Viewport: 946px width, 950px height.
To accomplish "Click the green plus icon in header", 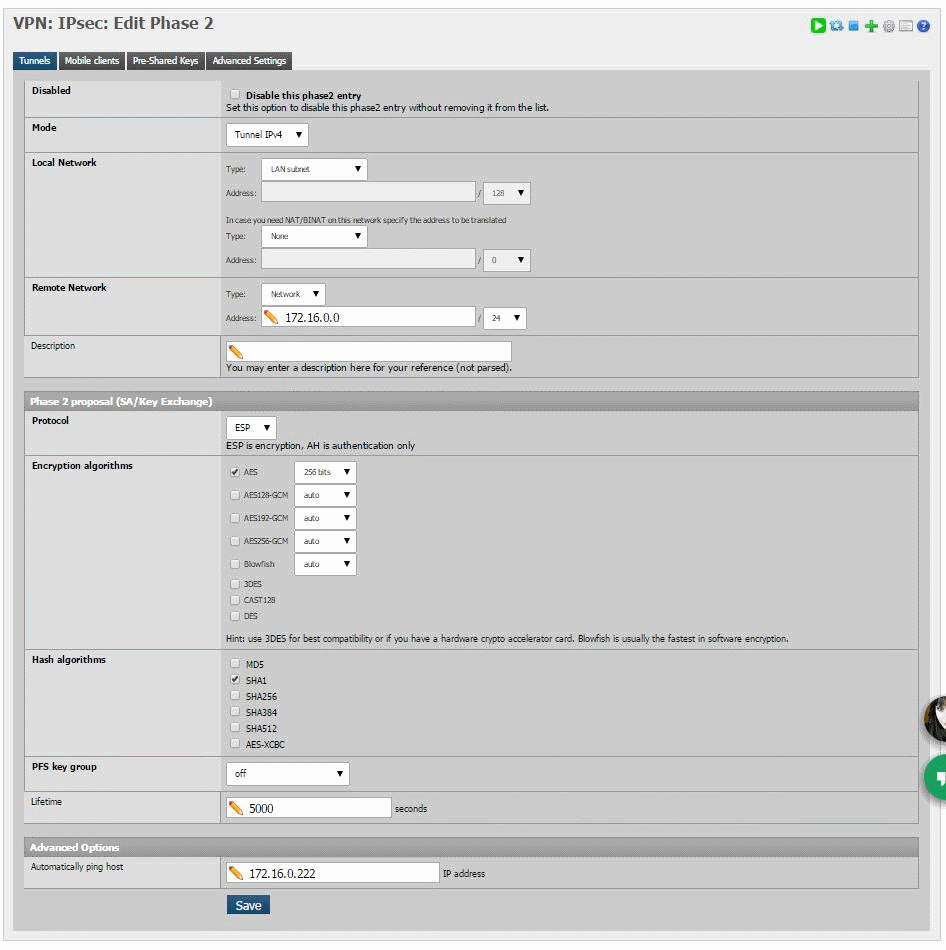I will [x=871, y=26].
